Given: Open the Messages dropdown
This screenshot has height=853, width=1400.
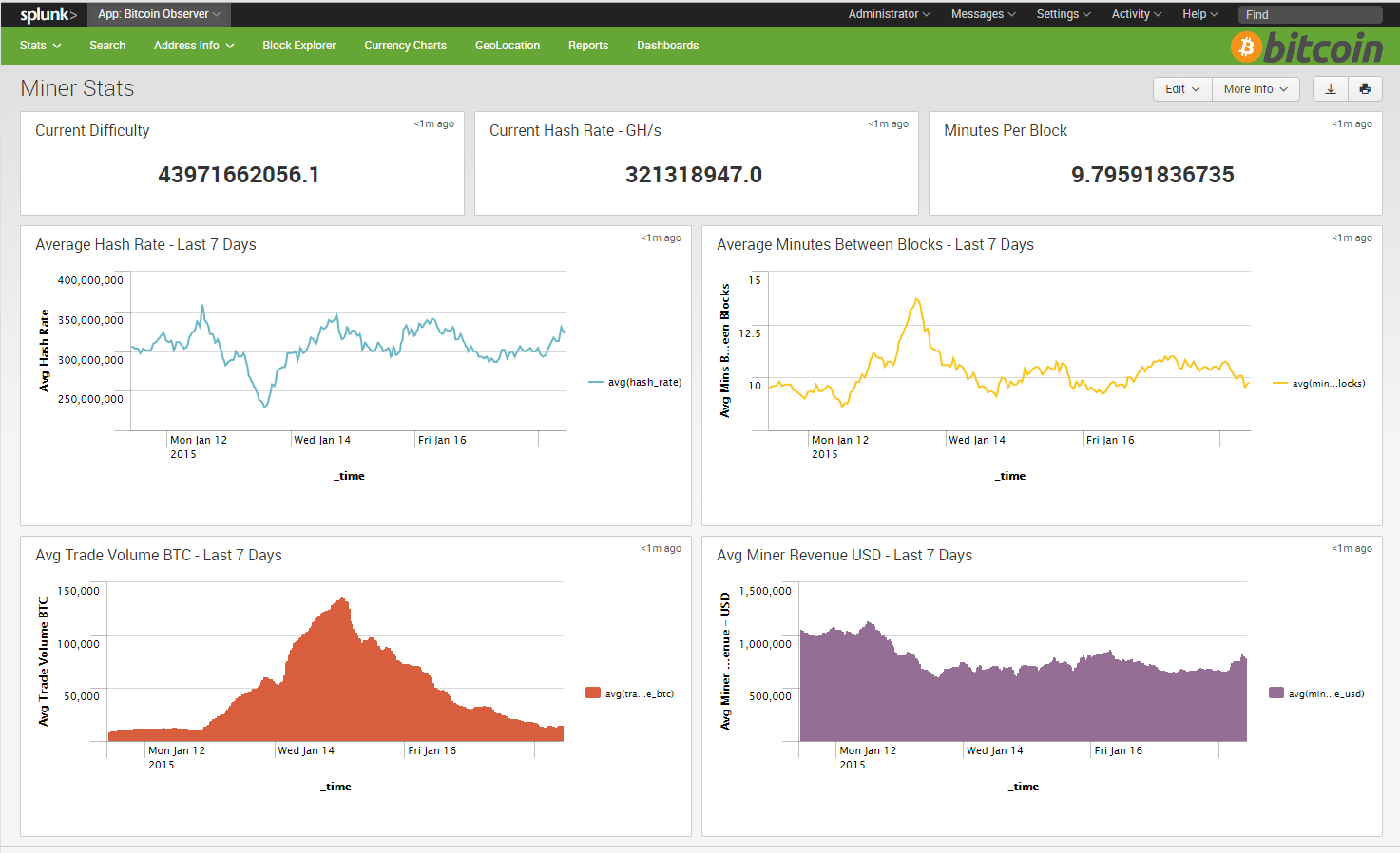Looking at the screenshot, I should tap(983, 14).
